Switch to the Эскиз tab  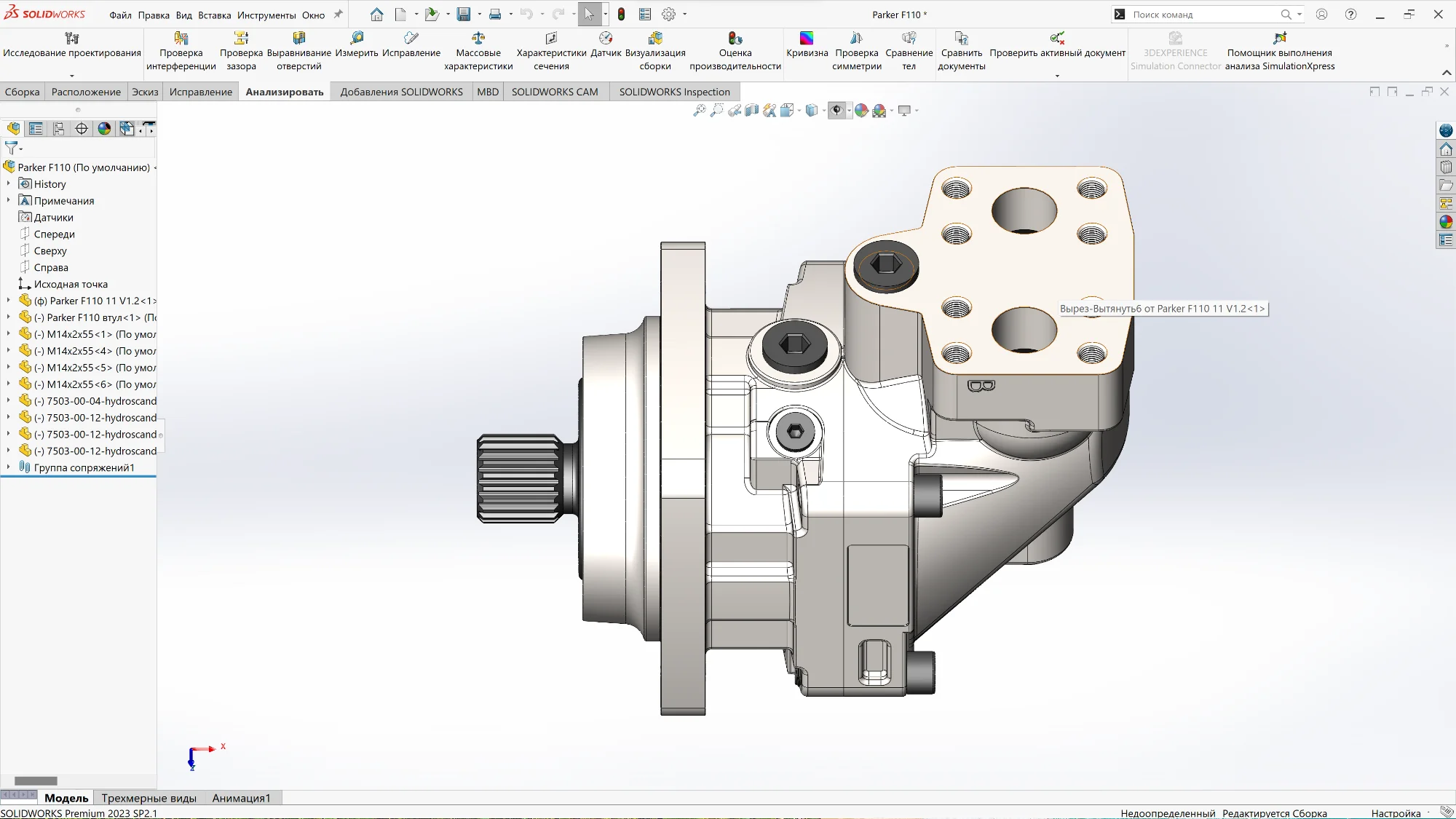[145, 92]
